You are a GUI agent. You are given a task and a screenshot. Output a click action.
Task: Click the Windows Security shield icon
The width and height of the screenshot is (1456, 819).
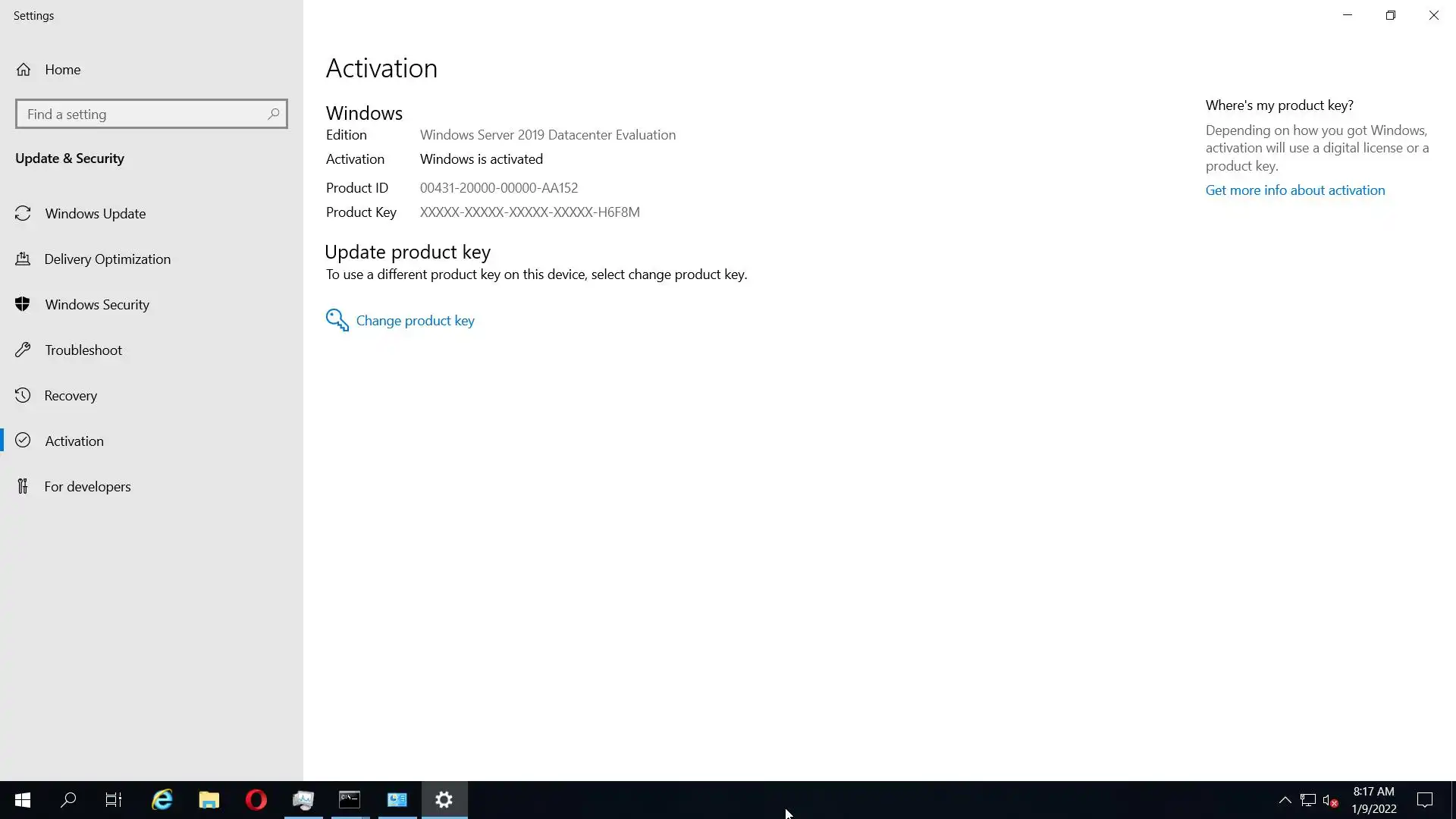[x=23, y=304]
